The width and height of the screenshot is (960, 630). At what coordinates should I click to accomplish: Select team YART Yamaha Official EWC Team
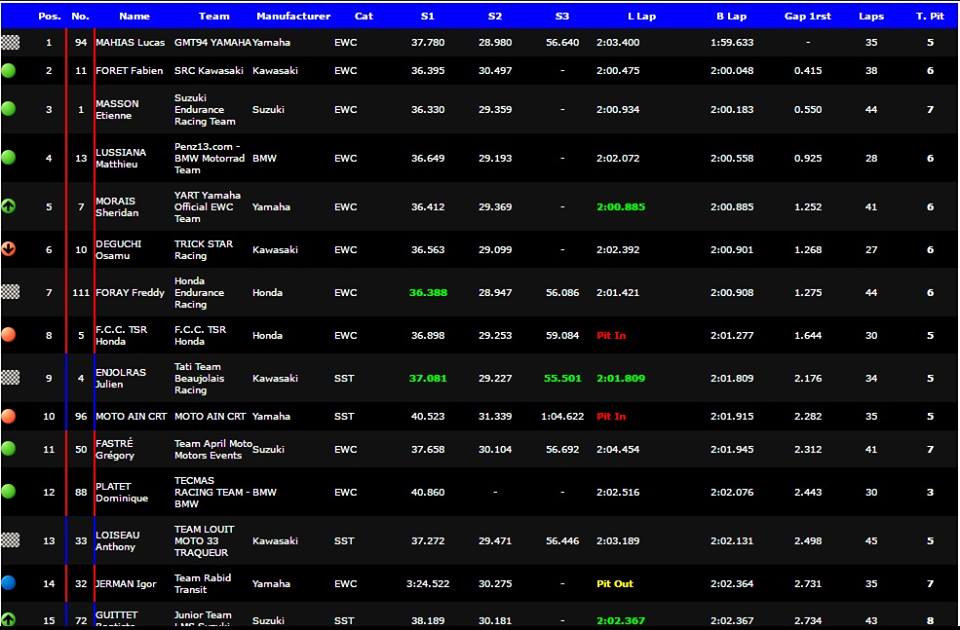pos(207,207)
